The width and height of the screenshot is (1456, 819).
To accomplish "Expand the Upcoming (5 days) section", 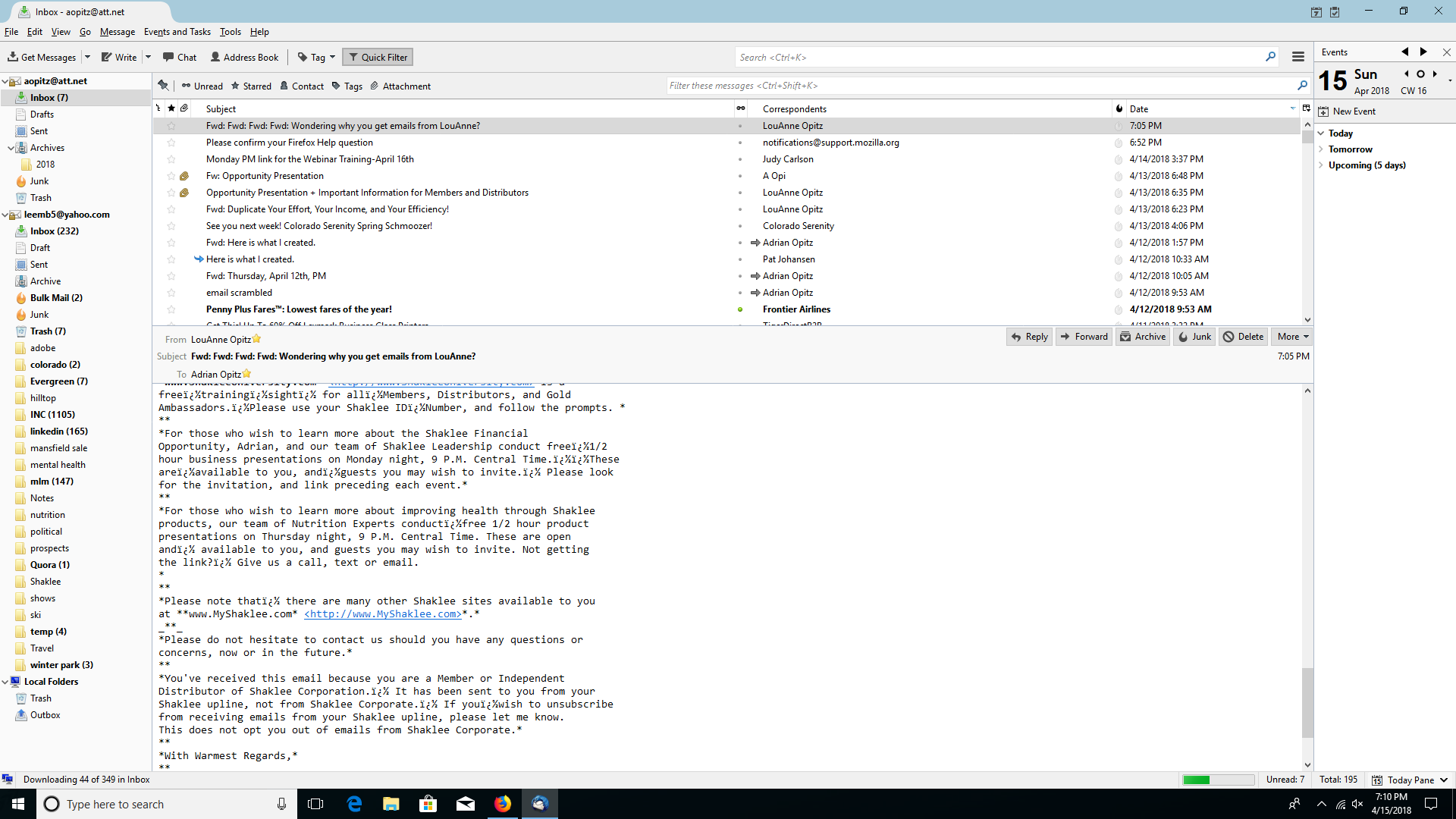I will [1321, 165].
